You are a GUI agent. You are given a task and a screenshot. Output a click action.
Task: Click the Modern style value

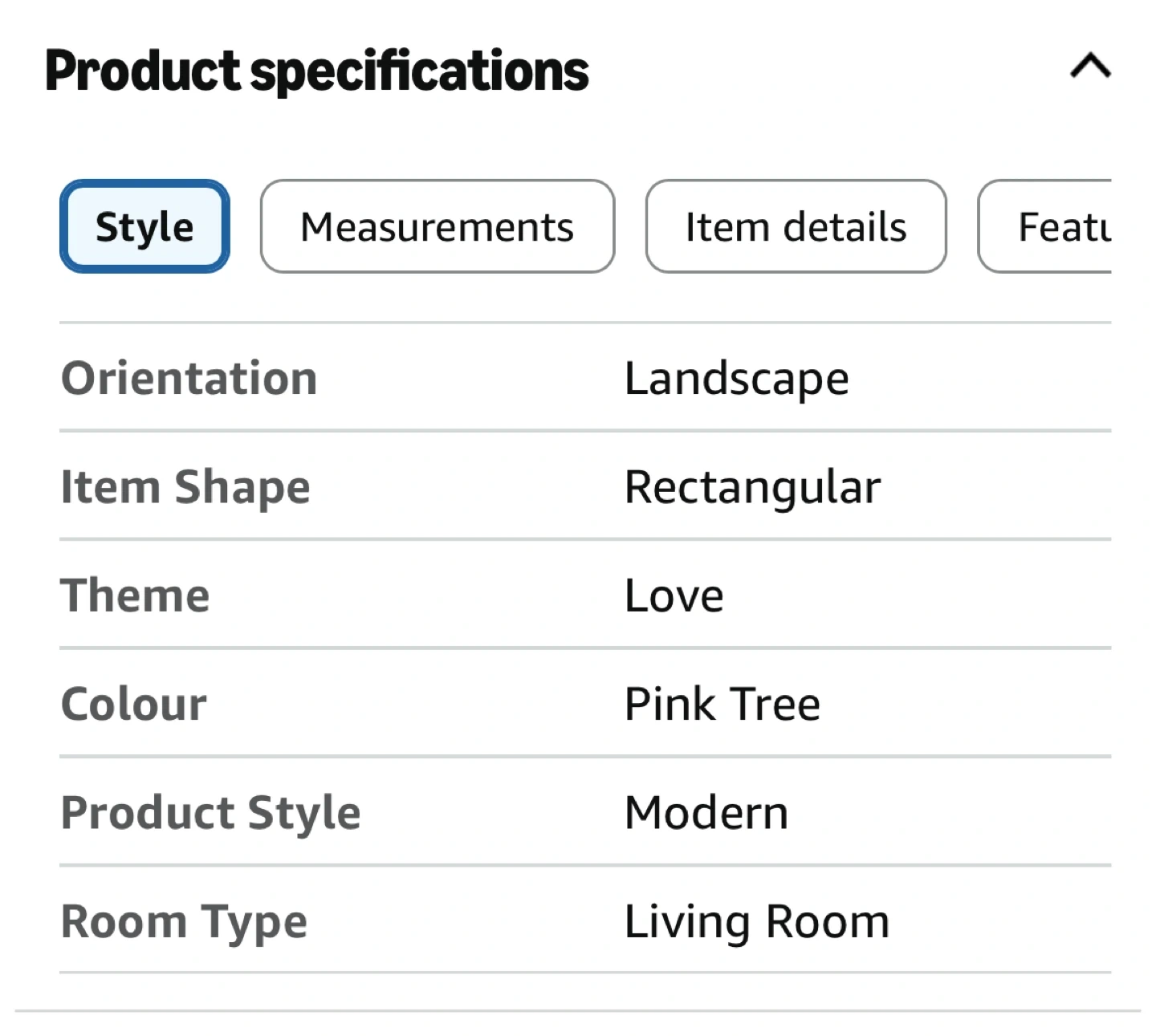[x=706, y=812]
